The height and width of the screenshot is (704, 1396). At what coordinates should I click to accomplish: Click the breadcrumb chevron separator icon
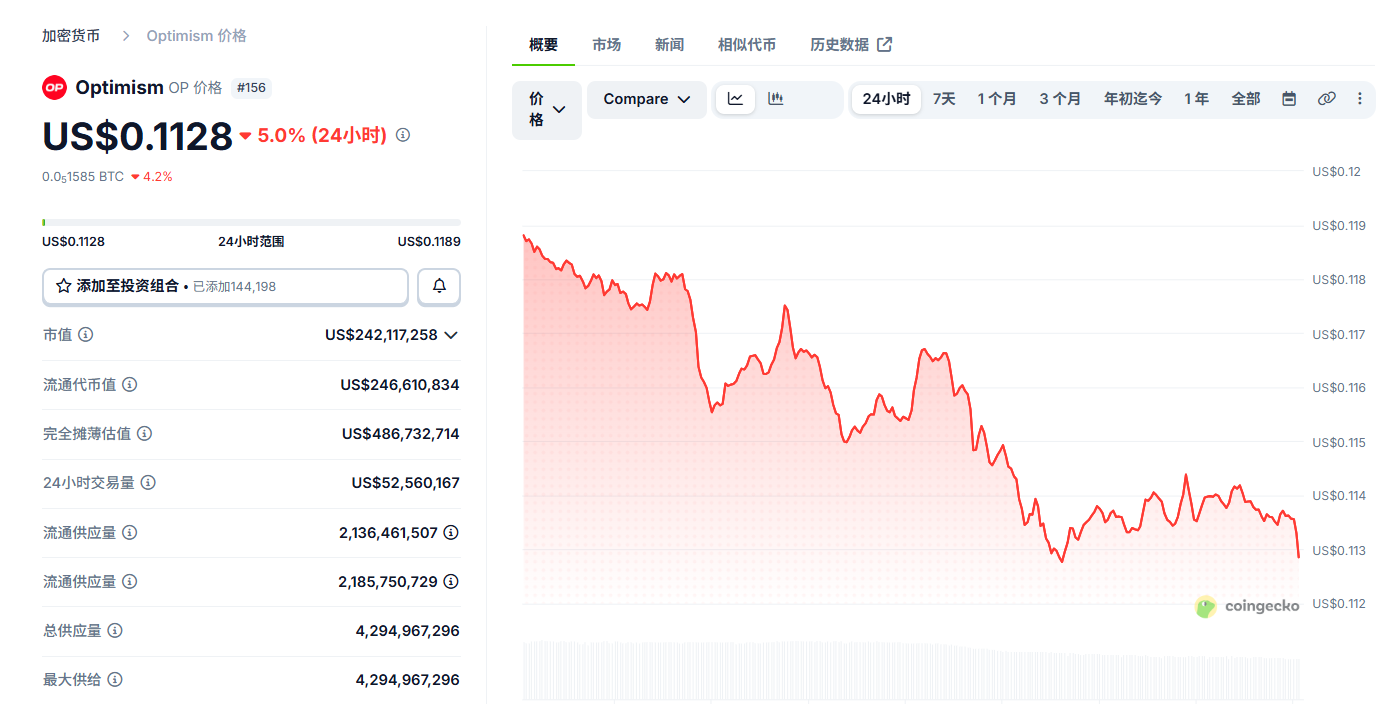(x=126, y=36)
